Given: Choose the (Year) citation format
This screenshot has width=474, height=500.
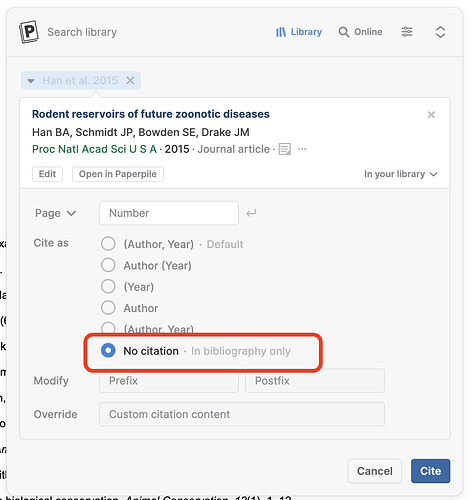Looking at the screenshot, I should point(108,286).
